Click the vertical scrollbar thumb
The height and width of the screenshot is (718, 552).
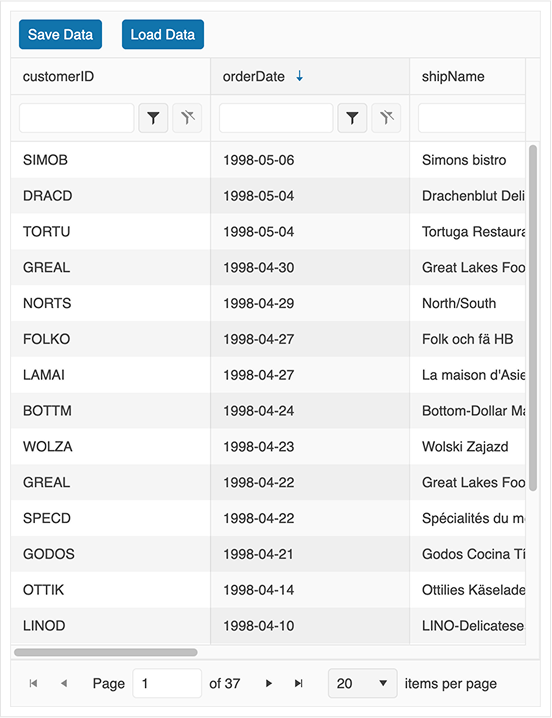click(x=533, y=318)
